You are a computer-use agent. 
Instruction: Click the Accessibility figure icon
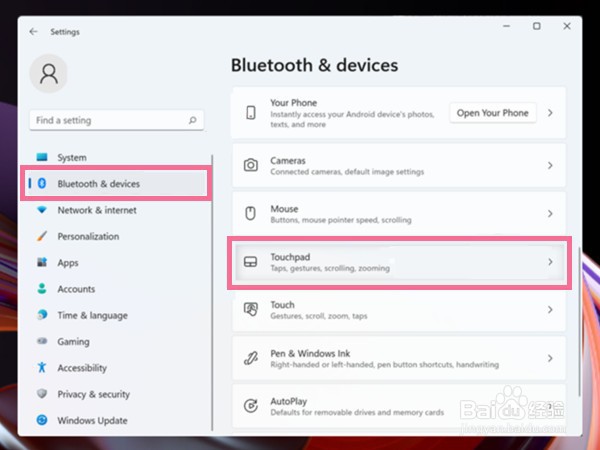(42, 367)
